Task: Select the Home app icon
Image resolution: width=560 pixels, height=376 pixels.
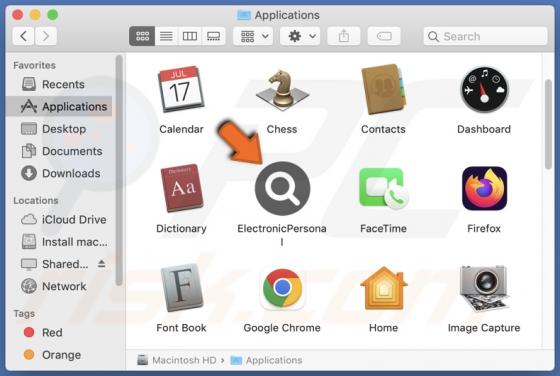Action: point(384,288)
